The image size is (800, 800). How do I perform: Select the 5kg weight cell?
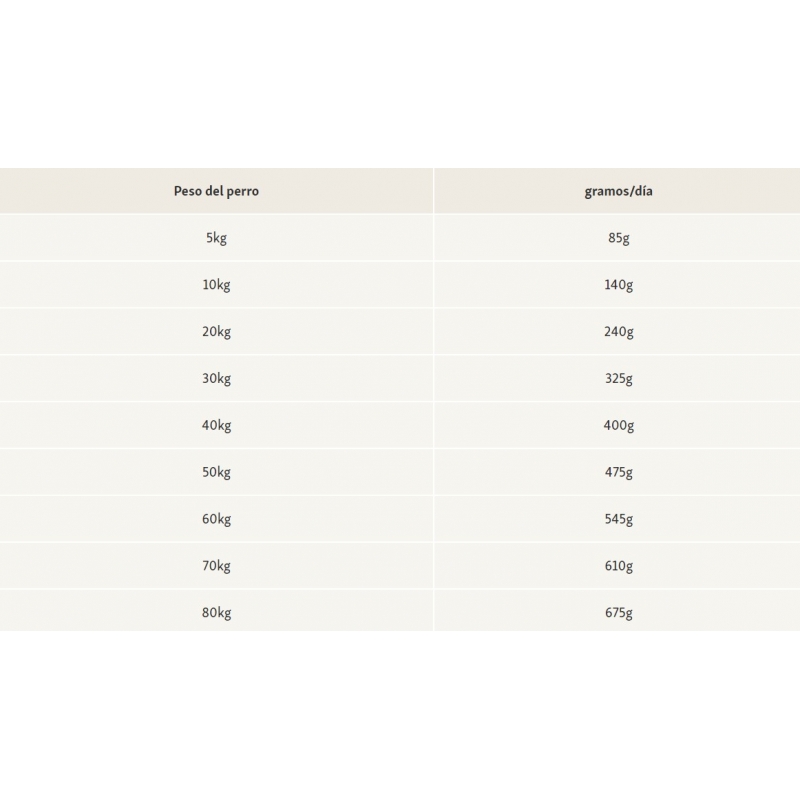tap(216, 238)
